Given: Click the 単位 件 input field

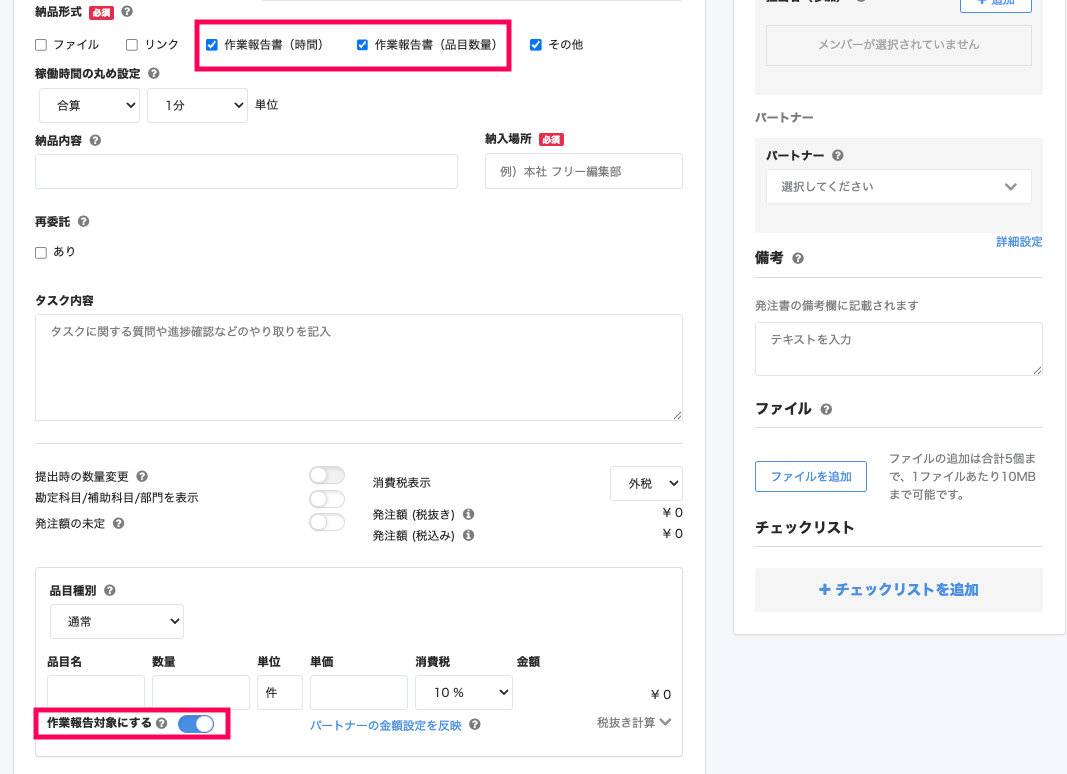Looking at the screenshot, I should click(x=280, y=692).
